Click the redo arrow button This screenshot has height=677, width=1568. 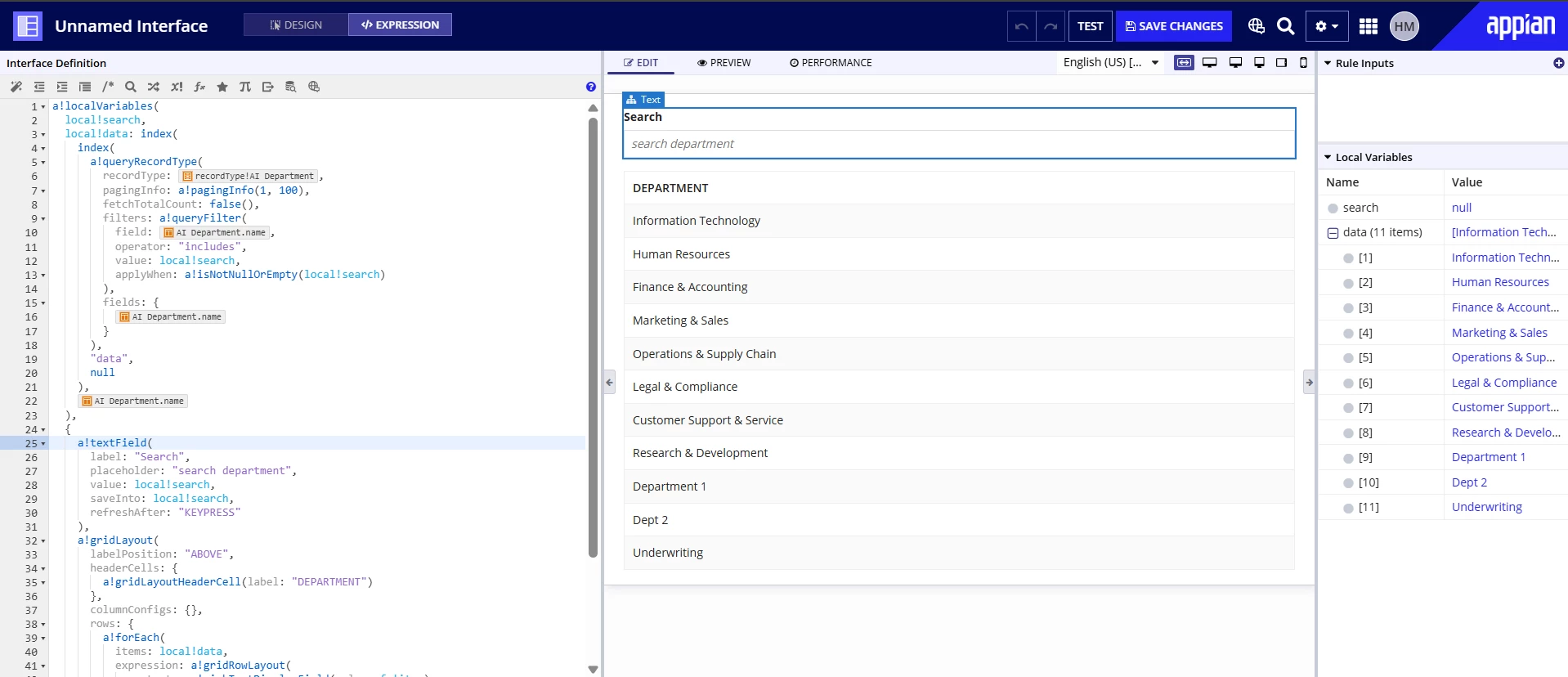coord(1051,26)
